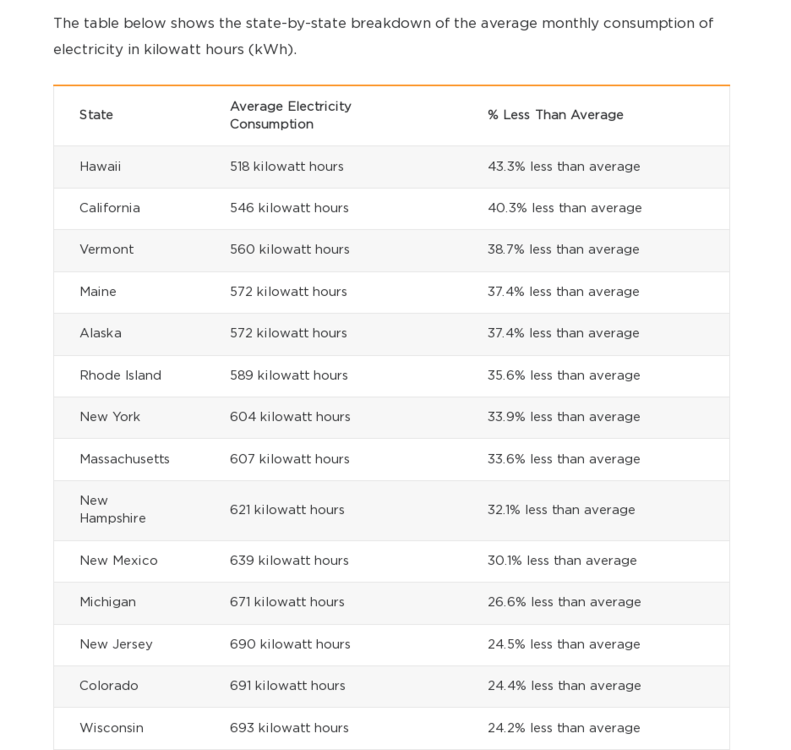
Task: Select the New York state cell
Action: (110, 417)
